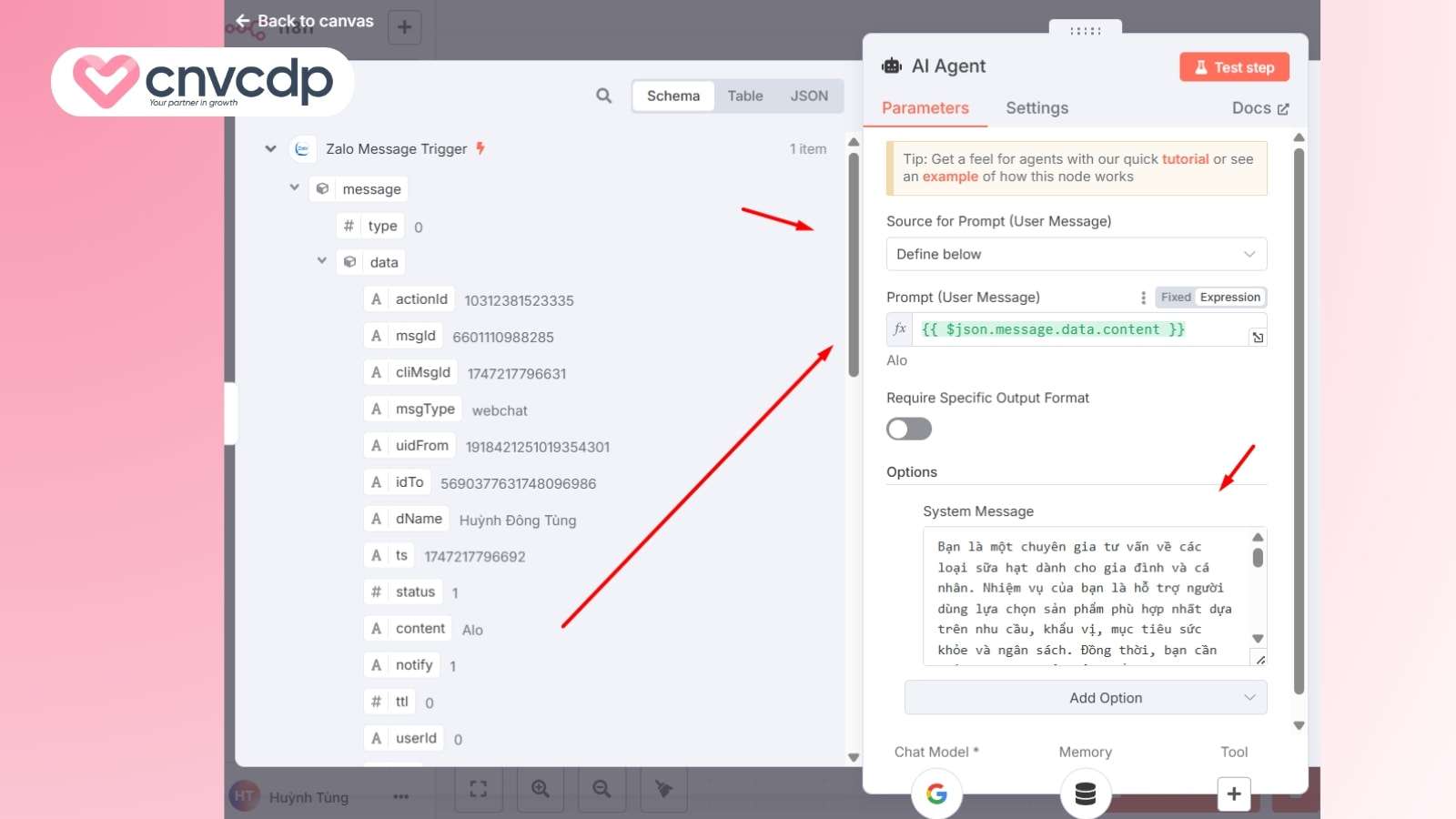The width and height of the screenshot is (1456, 819).
Task: Open the user three-dot menu for Huỳnh Tùng
Action: coord(400,797)
